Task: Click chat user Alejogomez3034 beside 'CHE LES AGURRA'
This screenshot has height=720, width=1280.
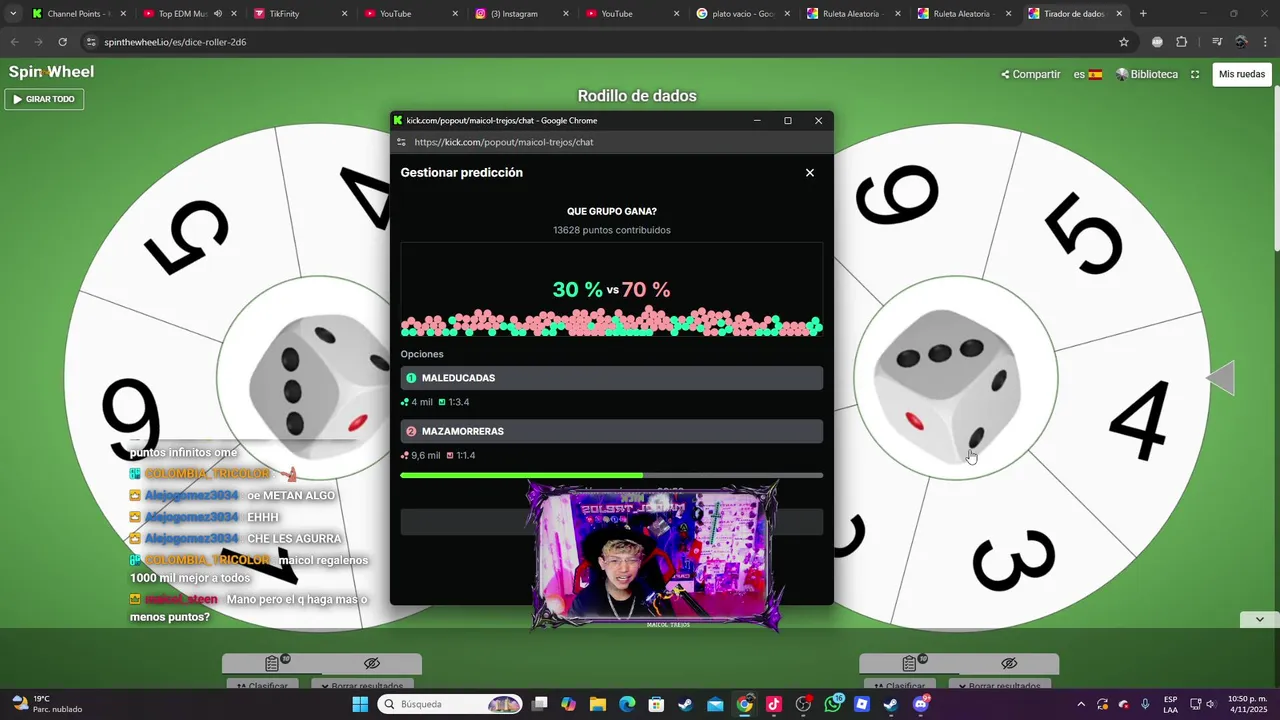Action: (191, 538)
